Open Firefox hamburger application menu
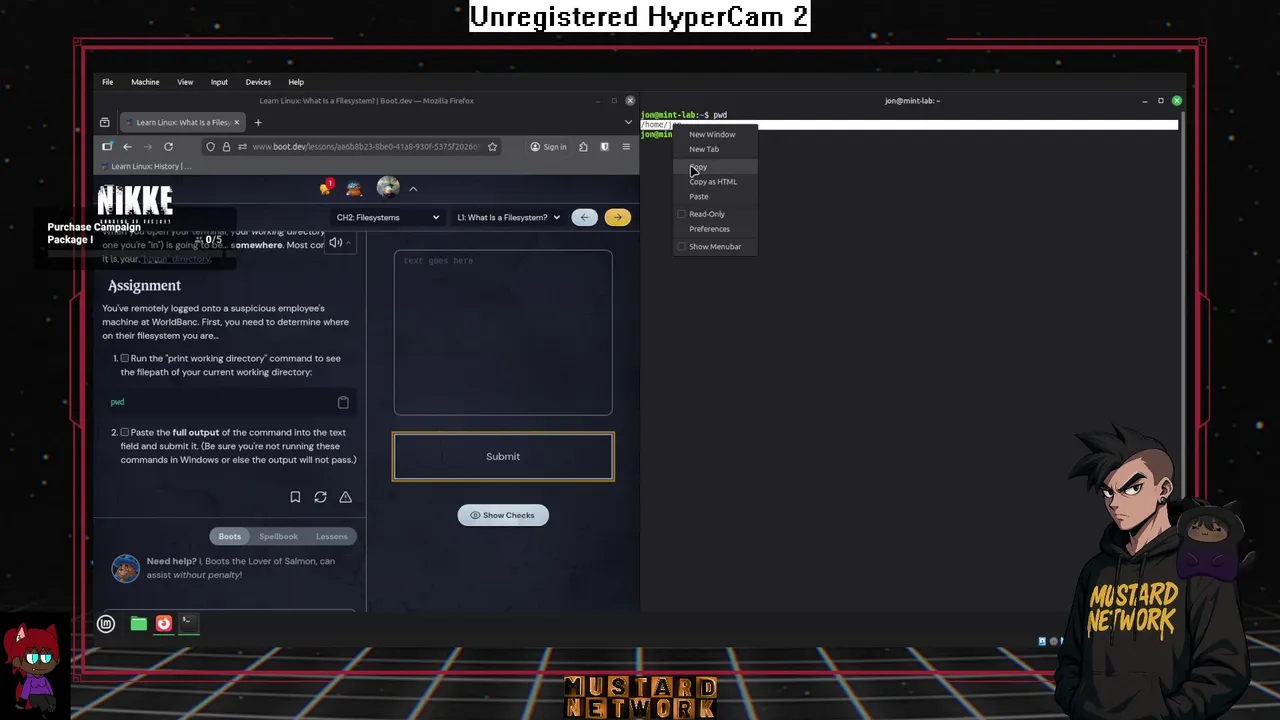 click(626, 147)
